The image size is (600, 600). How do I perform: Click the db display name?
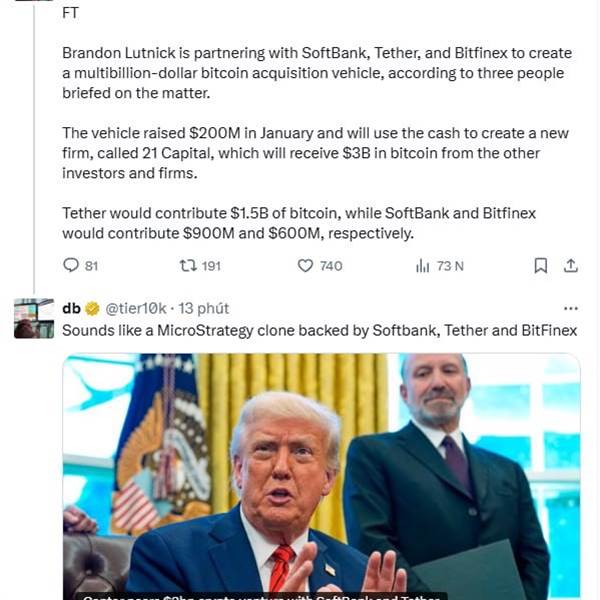coord(71,308)
